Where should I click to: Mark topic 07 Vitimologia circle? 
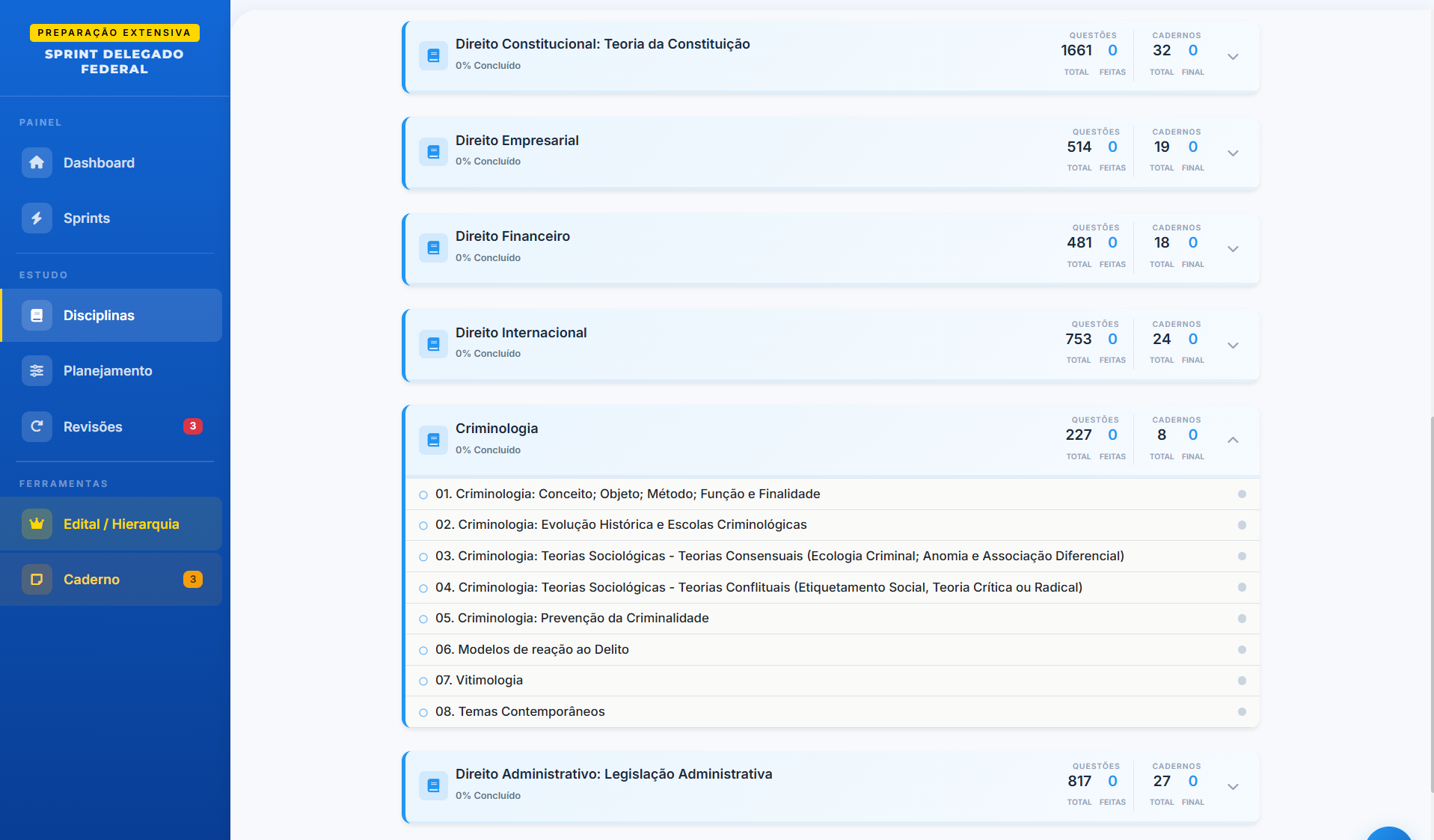pos(423,681)
